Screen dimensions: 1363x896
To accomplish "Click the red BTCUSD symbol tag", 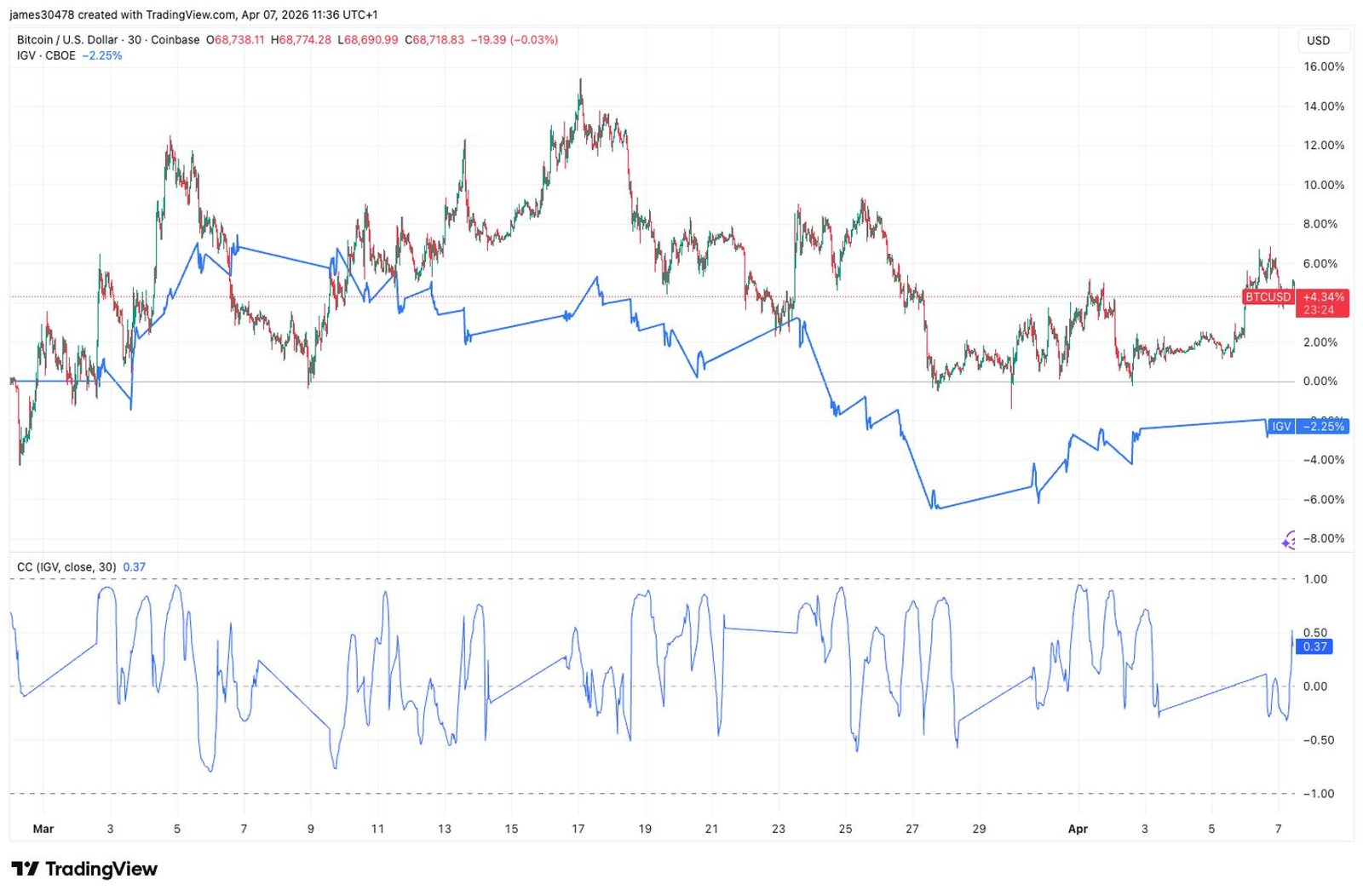I will click(x=1268, y=297).
